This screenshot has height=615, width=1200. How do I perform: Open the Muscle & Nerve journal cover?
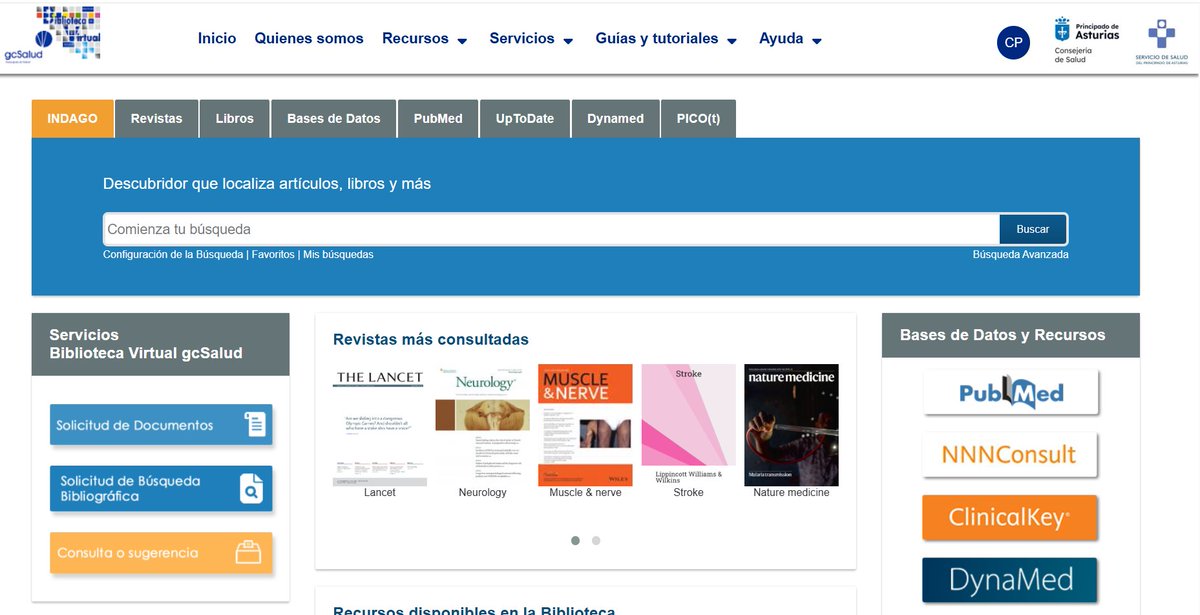pyautogui.click(x=586, y=425)
